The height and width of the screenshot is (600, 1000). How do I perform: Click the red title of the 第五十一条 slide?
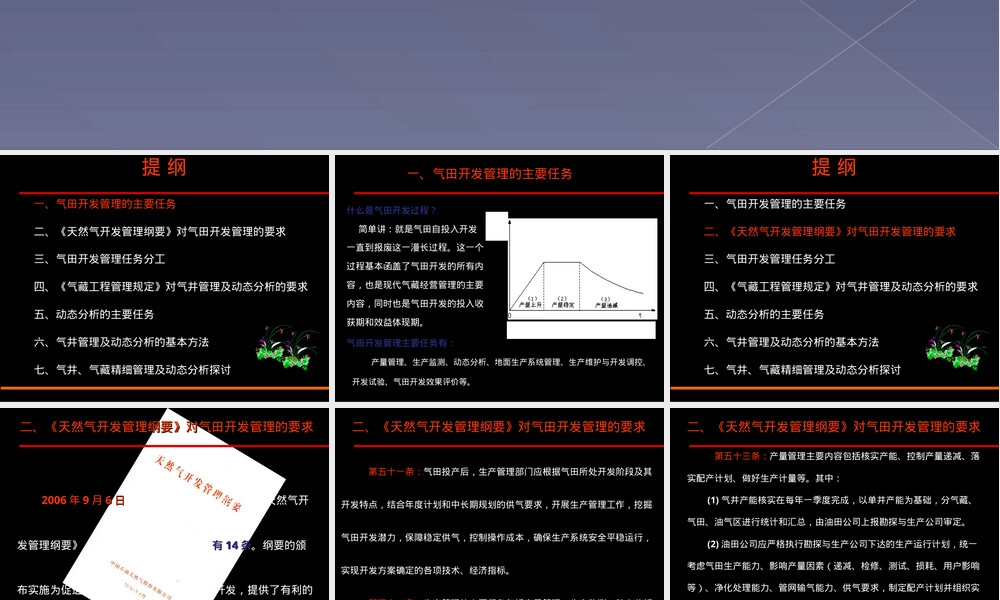(x=499, y=427)
